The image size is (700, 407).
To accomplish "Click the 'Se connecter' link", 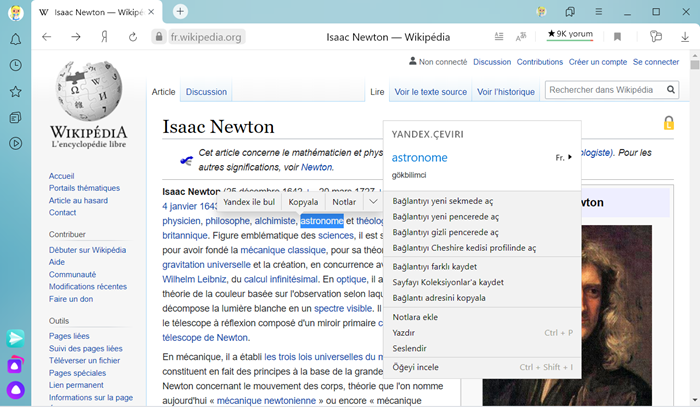I will [x=655, y=62].
